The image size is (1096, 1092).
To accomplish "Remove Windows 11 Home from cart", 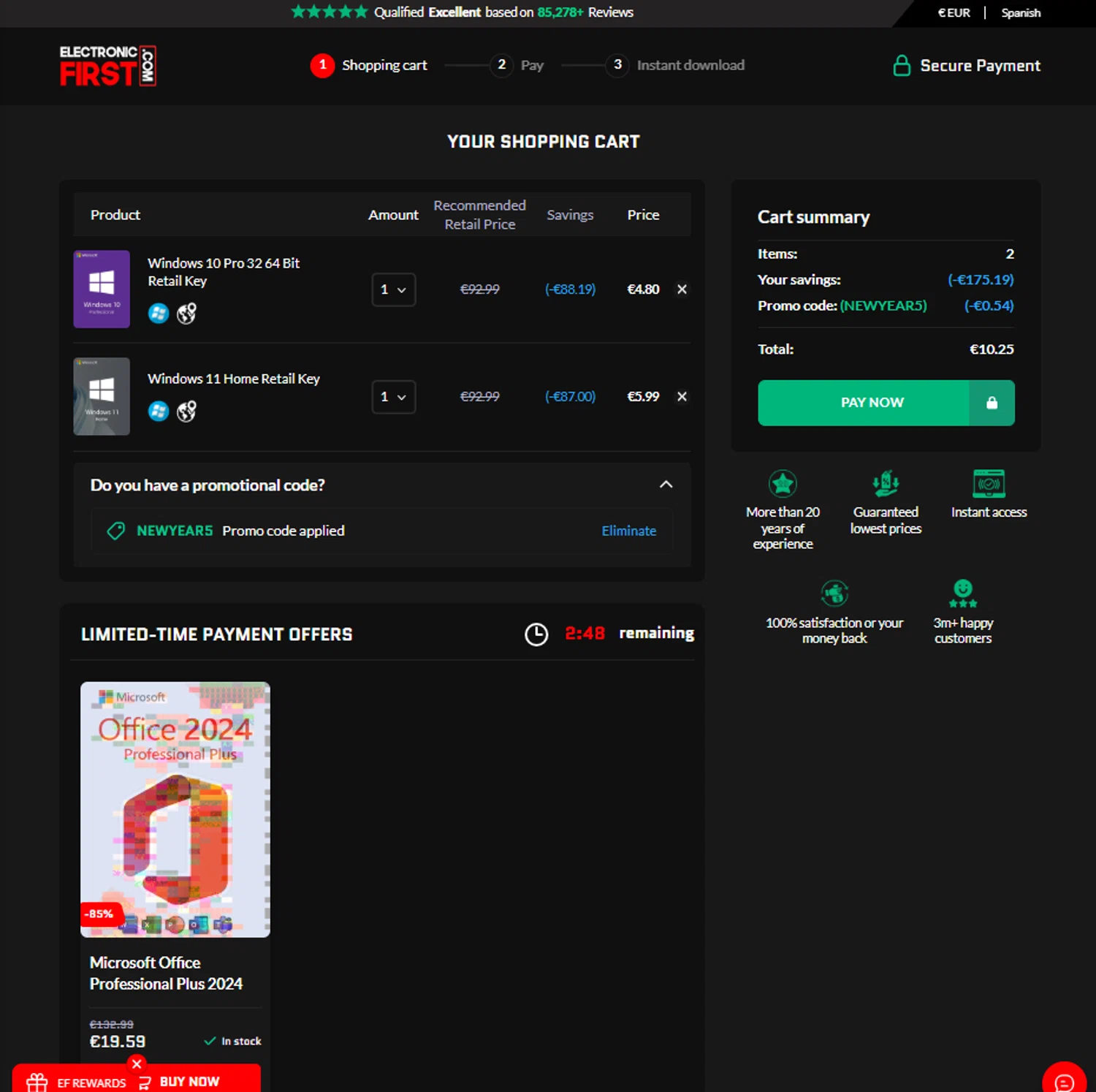I will [x=682, y=397].
